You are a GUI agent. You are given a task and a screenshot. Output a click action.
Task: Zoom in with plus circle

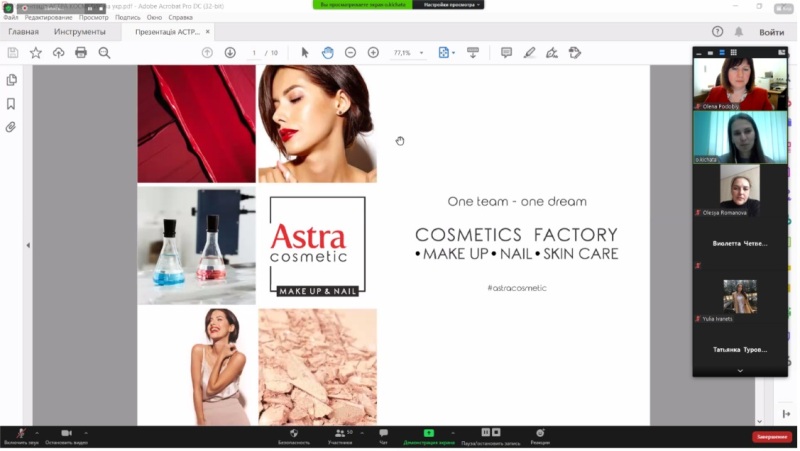coord(373,53)
